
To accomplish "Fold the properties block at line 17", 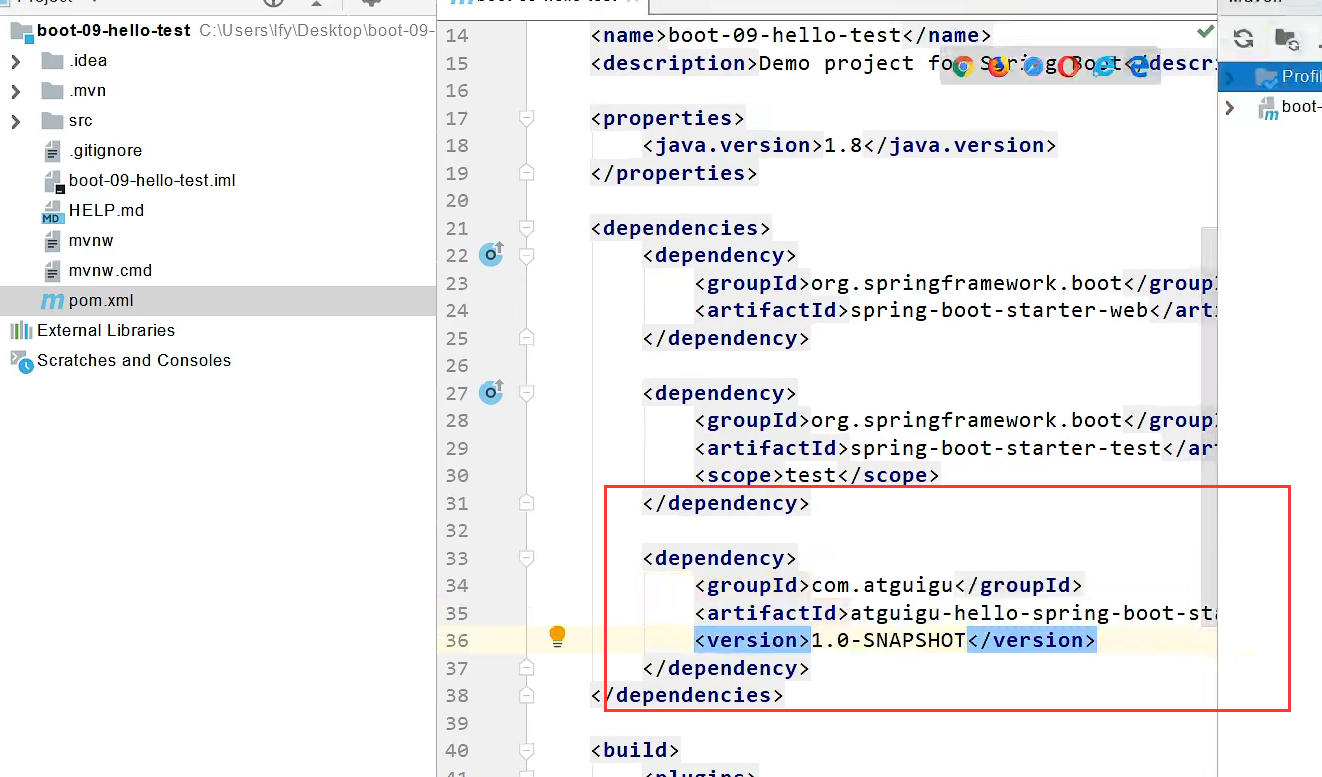I will pyautogui.click(x=527, y=118).
